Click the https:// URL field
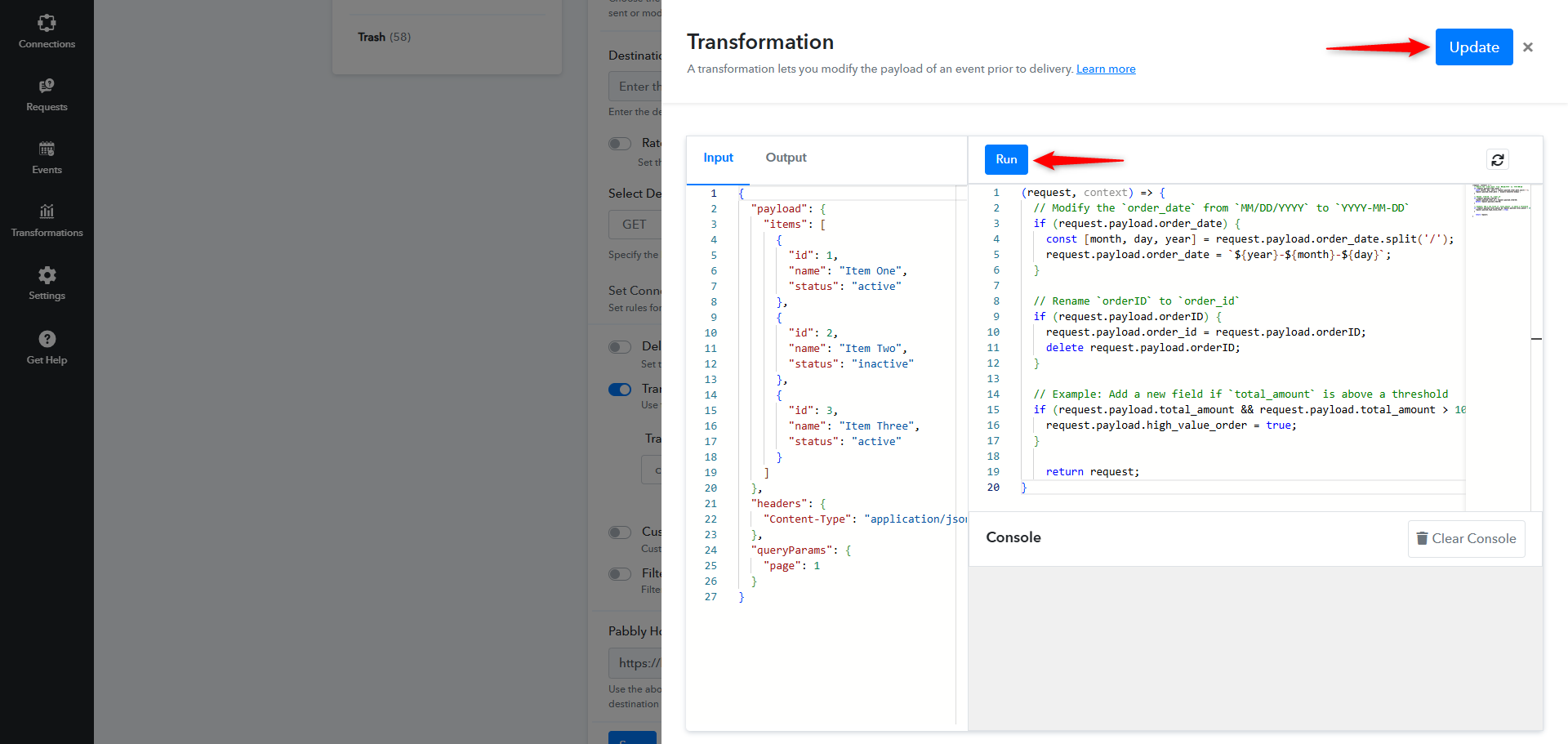This screenshot has width=1568, height=744. click(x=635, y=663)
